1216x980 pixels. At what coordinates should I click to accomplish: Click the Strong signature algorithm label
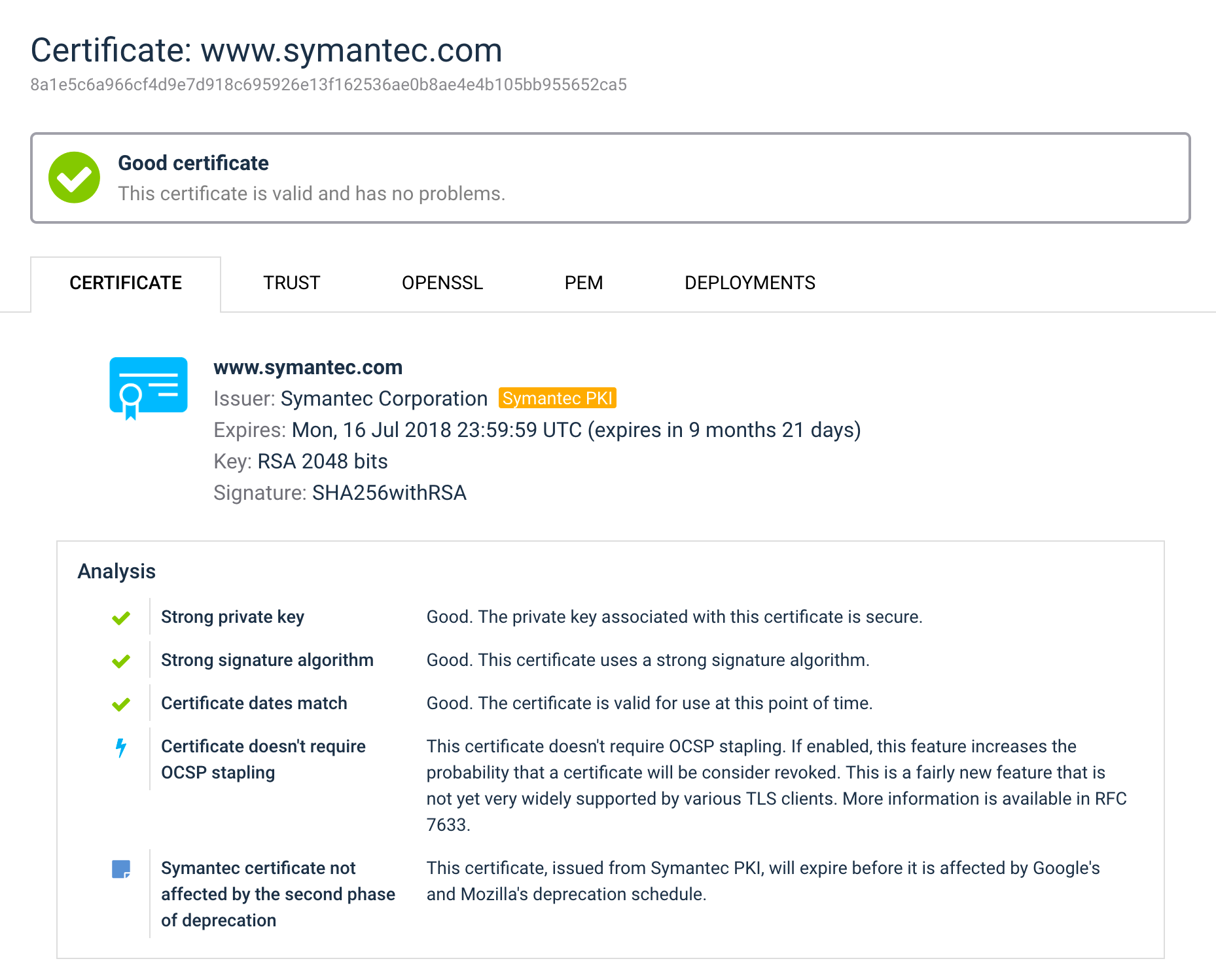267,660
